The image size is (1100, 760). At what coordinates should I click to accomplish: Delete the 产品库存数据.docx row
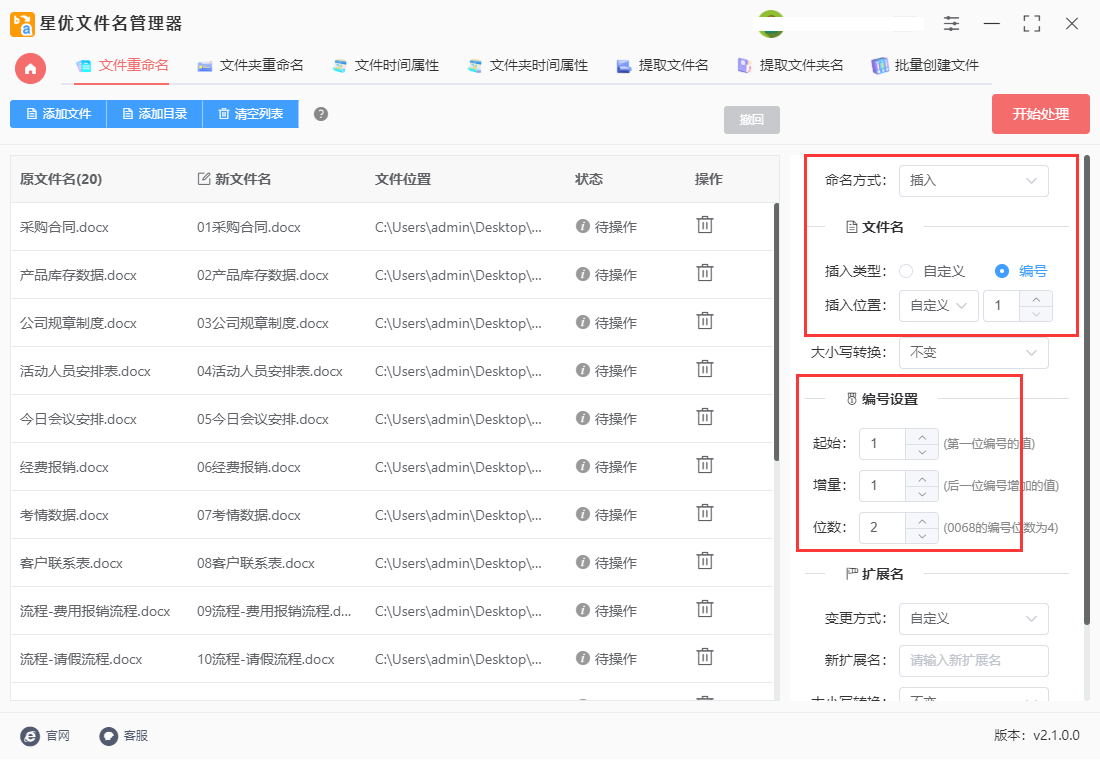coord(704,273)
